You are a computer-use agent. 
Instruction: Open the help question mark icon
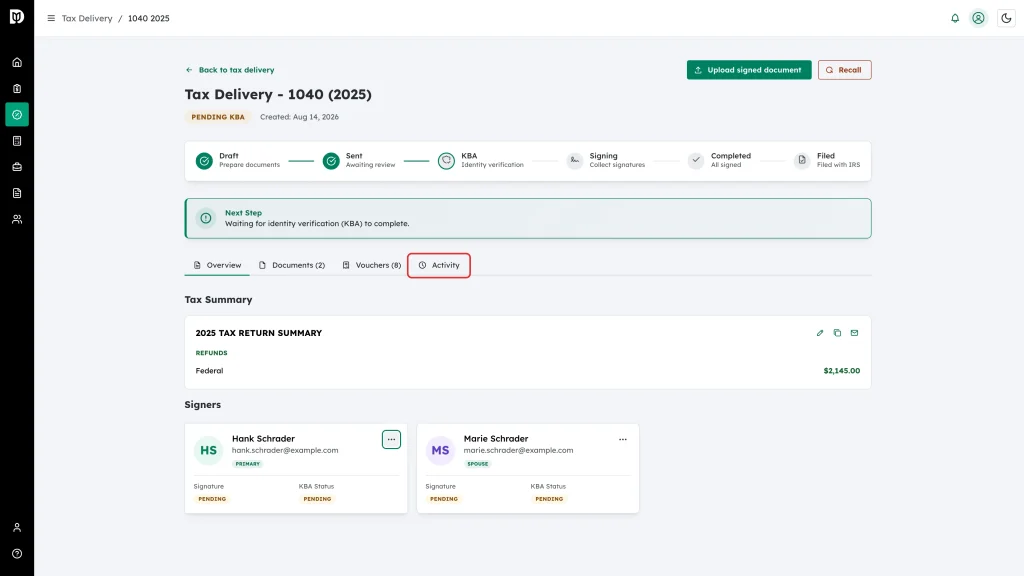(17, 554)
